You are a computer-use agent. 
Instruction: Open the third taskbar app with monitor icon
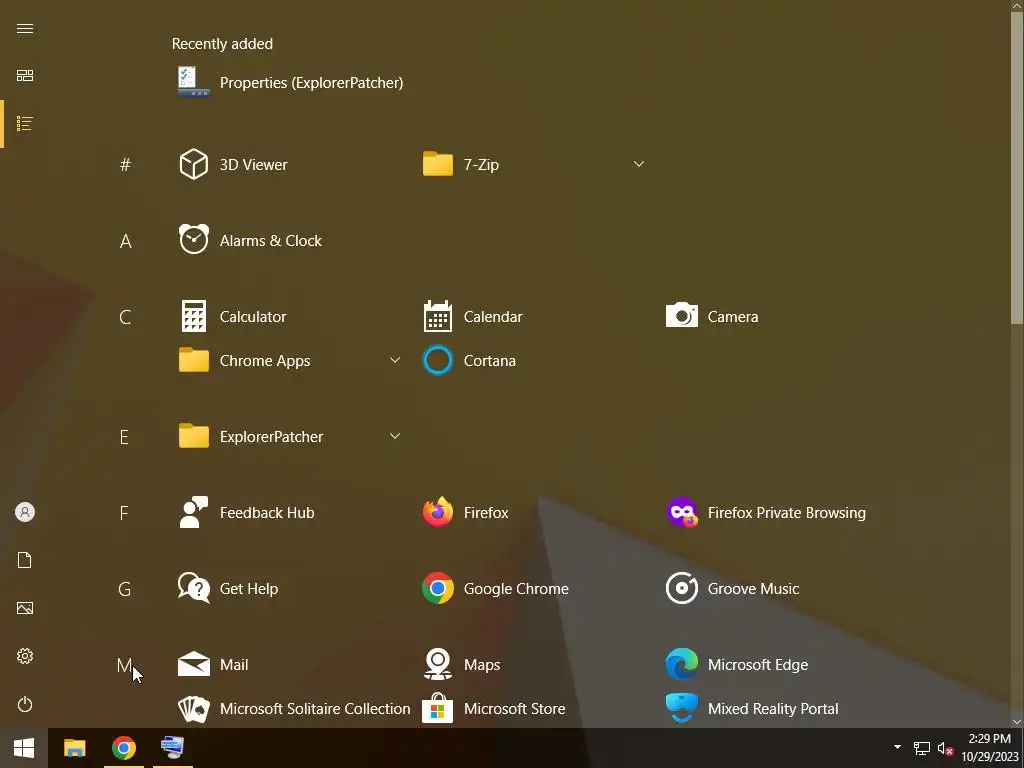coord(172,748)
